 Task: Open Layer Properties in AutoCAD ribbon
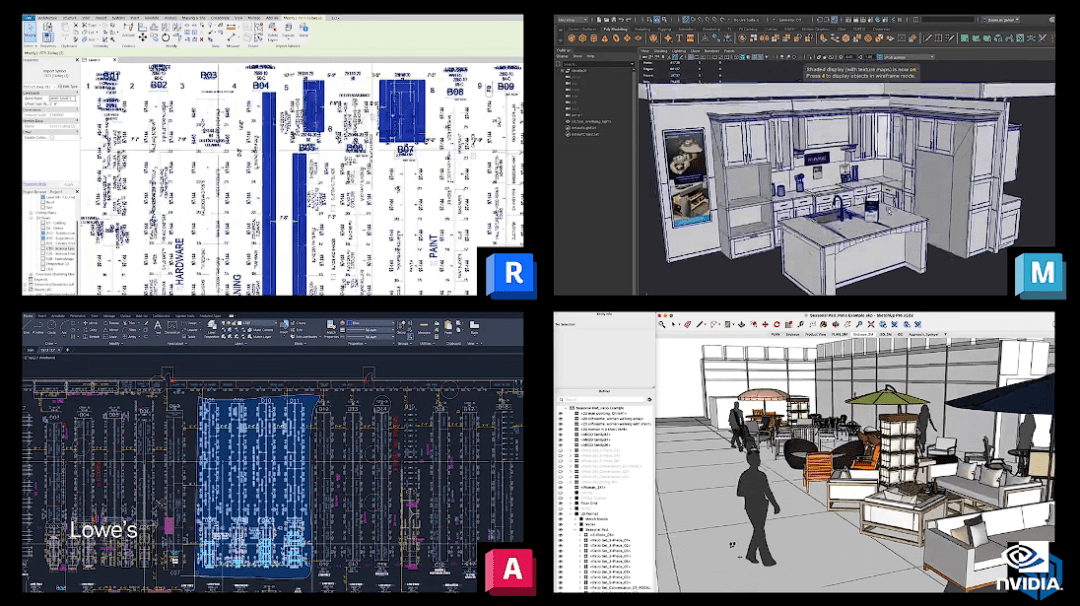click(x=212, y=330)
